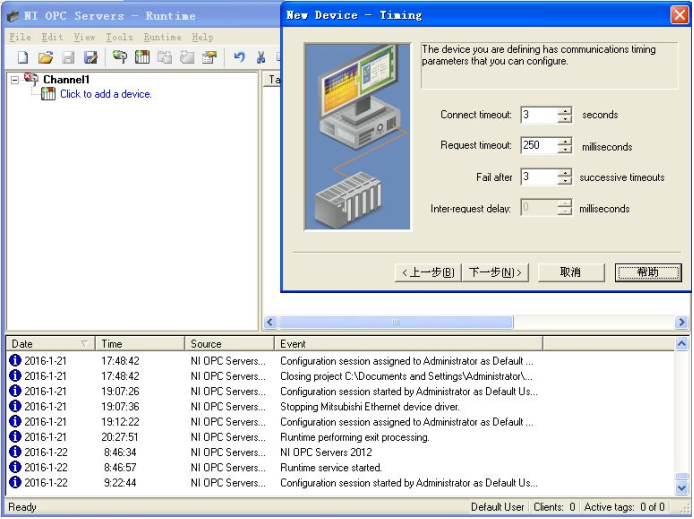Increase Request timeout with up arrow
Screen dimensions: 694x519
coord(565,141)
